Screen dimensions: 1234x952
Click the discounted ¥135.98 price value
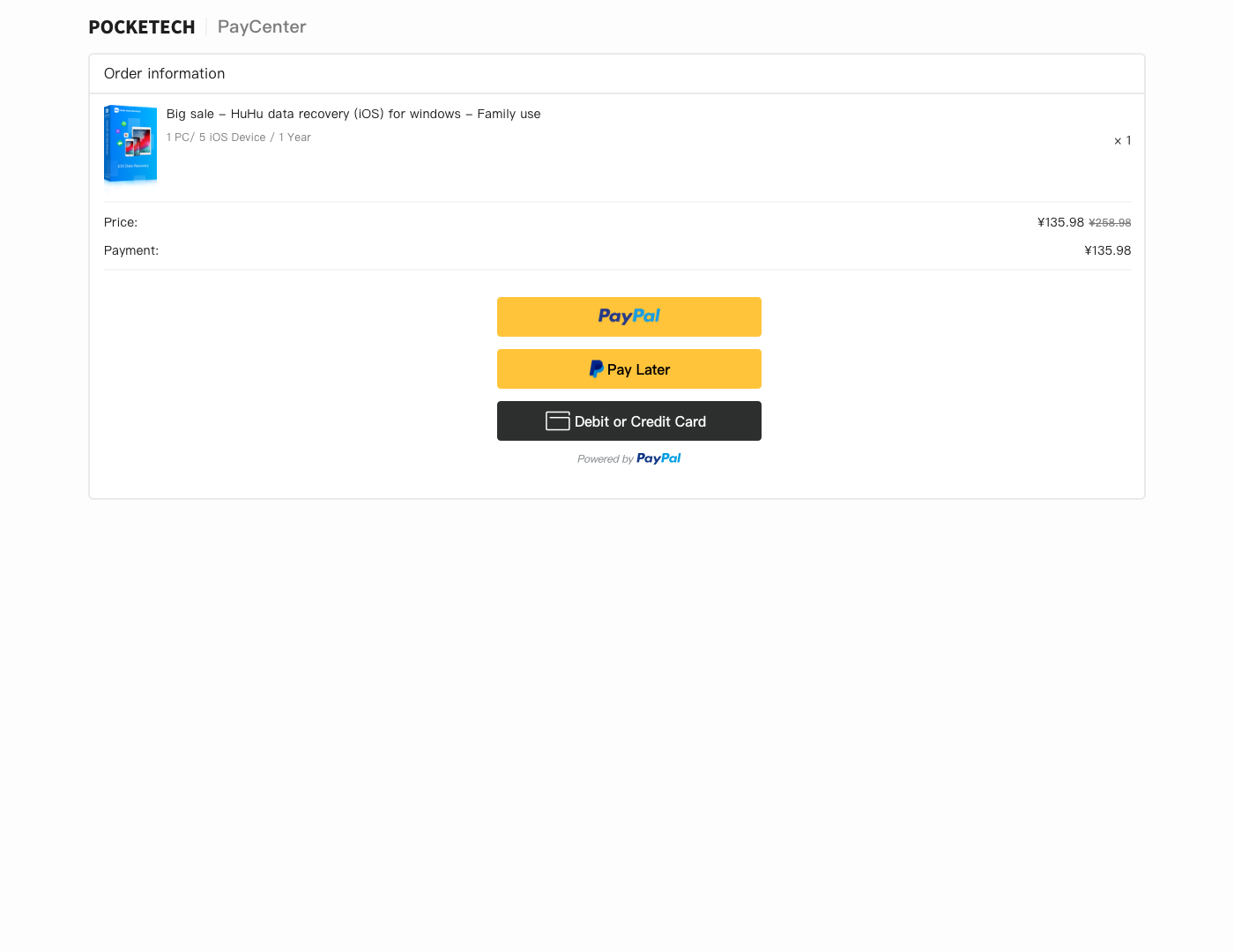click(1060, 223)
